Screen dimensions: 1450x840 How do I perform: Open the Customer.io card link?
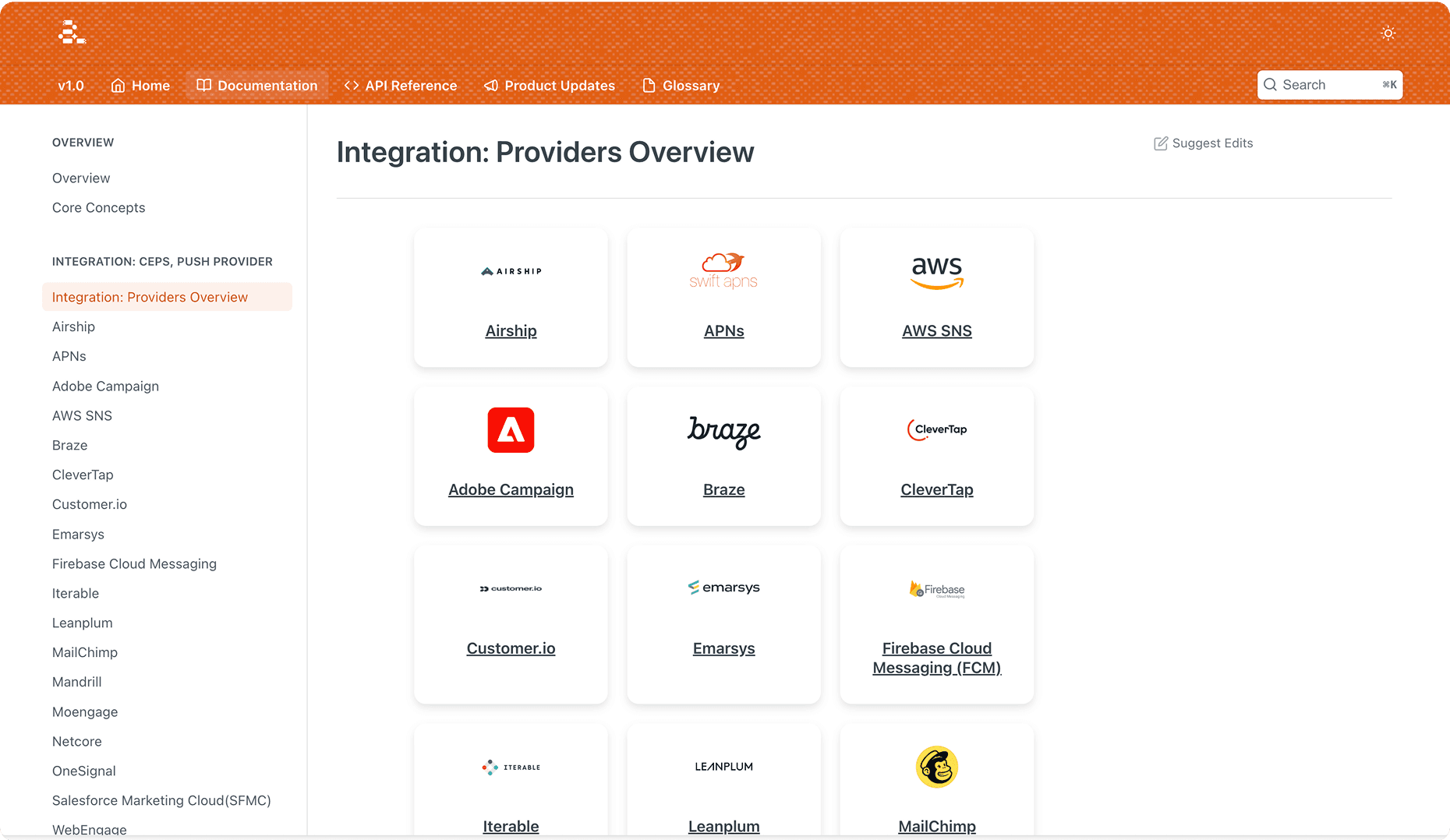point(511,649)
